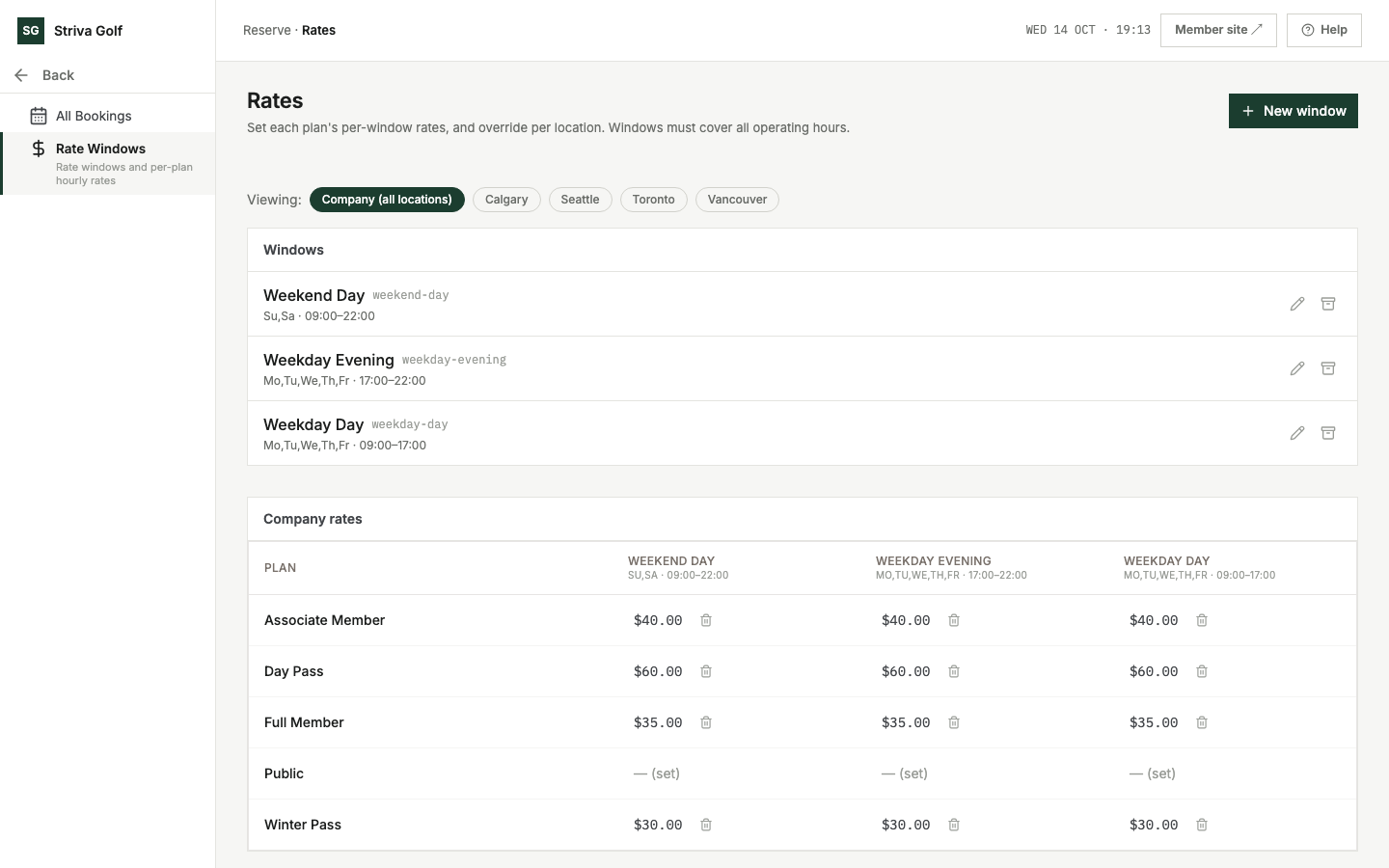Open the Member site link
1389x868 pixels.
coord(1218,30)
